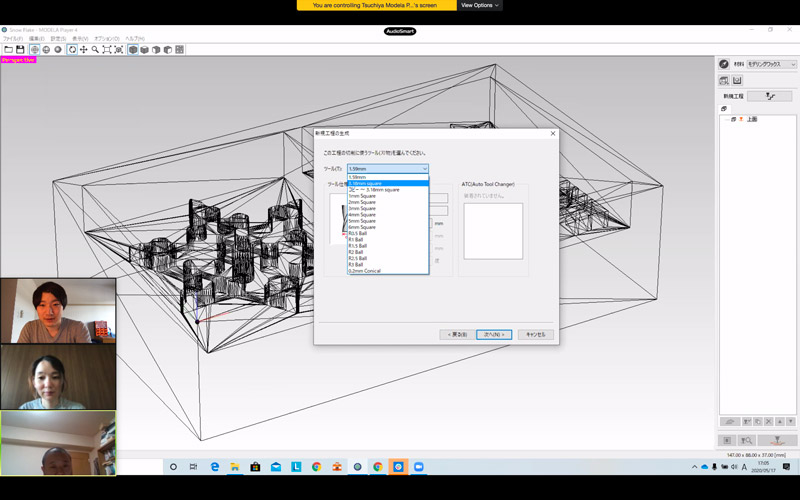Choose 0.2mm Conical tool option
800x500 pixels.
click(388, 271)
